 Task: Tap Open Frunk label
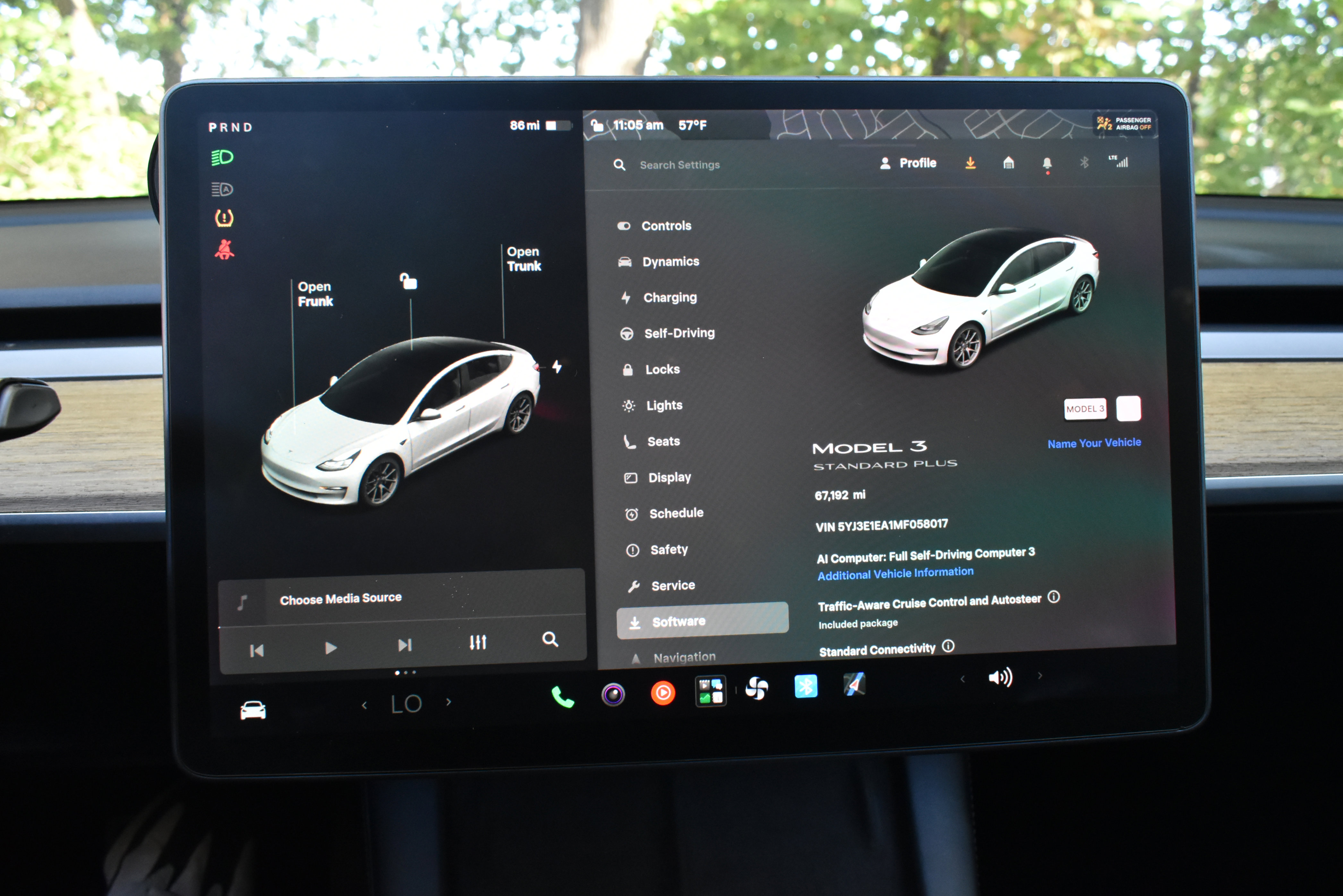[x=315, y=294]
